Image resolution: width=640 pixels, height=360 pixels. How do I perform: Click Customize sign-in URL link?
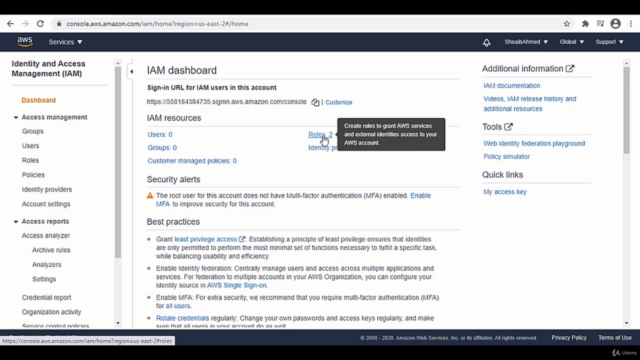pos(339,102)
